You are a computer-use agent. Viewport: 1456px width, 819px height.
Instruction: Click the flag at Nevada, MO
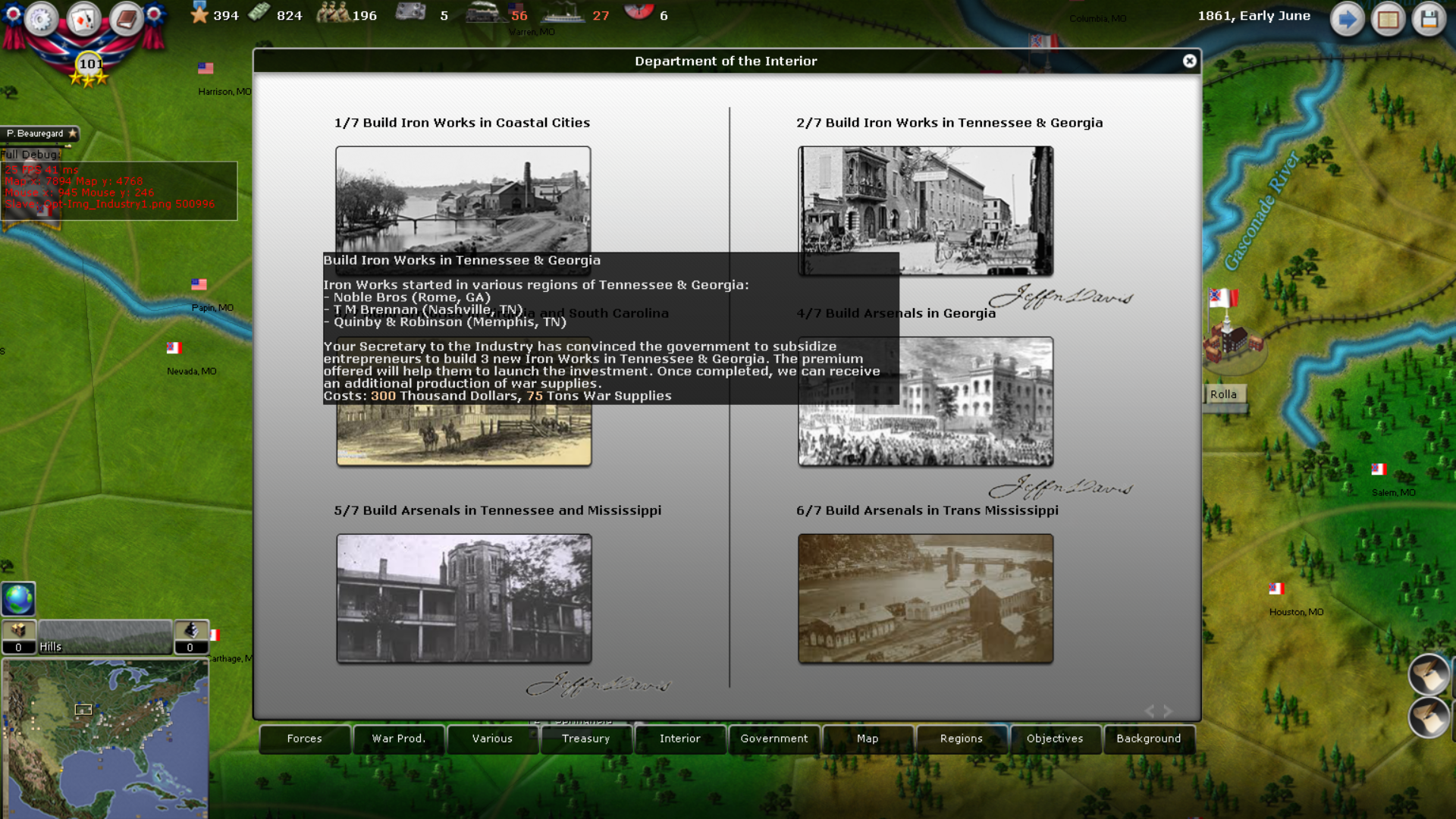174,348
